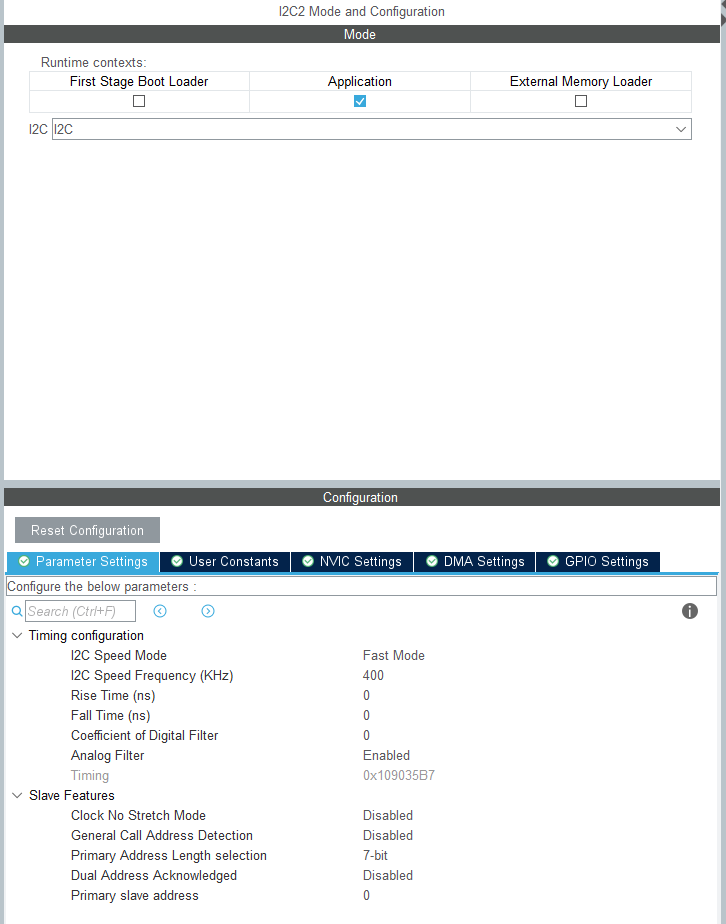Image resolution: width=726 pixels, height=924 pixels.
Task: Click the Reset Configuration button
Action: tap(87, 530)
